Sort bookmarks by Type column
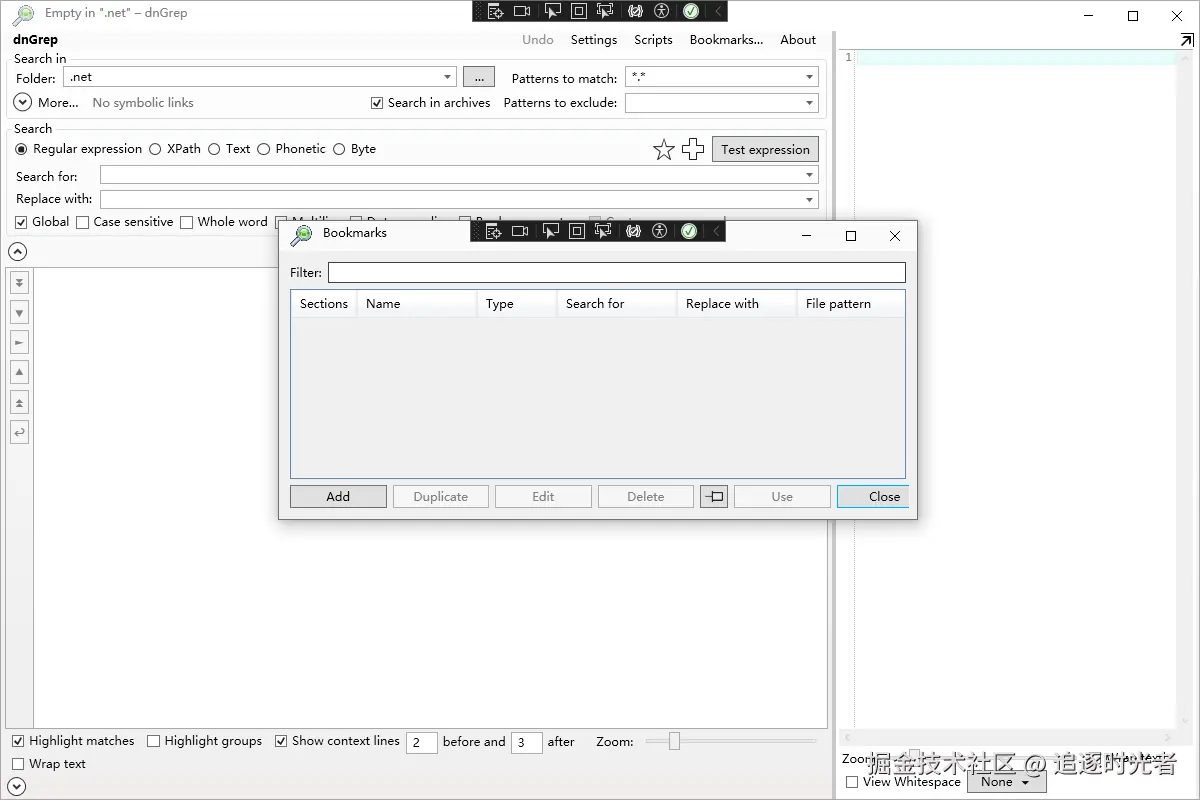The height and width of the screenshot is (800, 1200). [516, 304]
